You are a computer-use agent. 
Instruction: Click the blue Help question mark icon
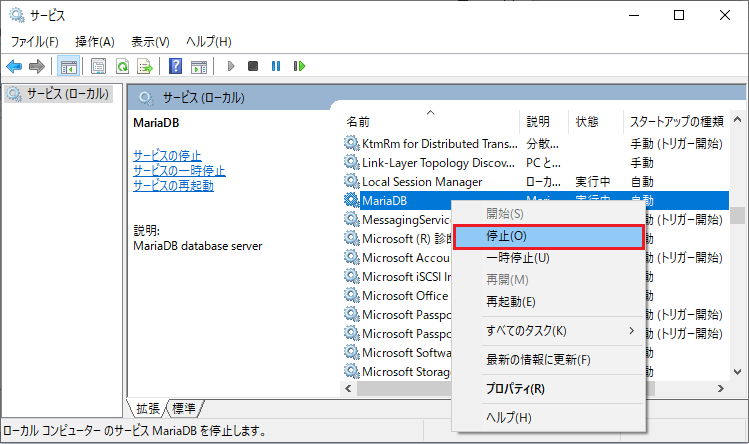[175, 66]
